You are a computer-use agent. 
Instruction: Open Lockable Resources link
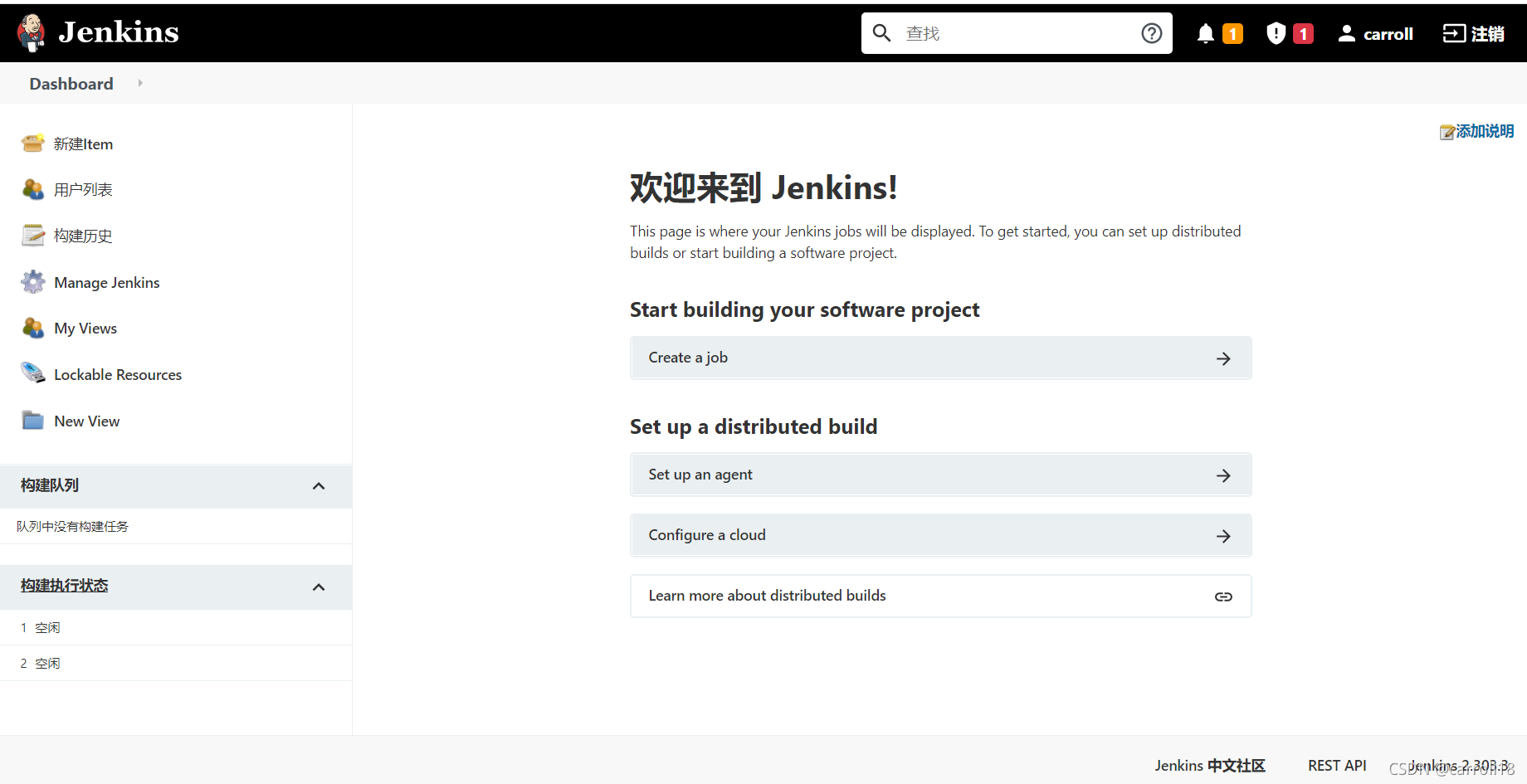[x=118, y=375]
